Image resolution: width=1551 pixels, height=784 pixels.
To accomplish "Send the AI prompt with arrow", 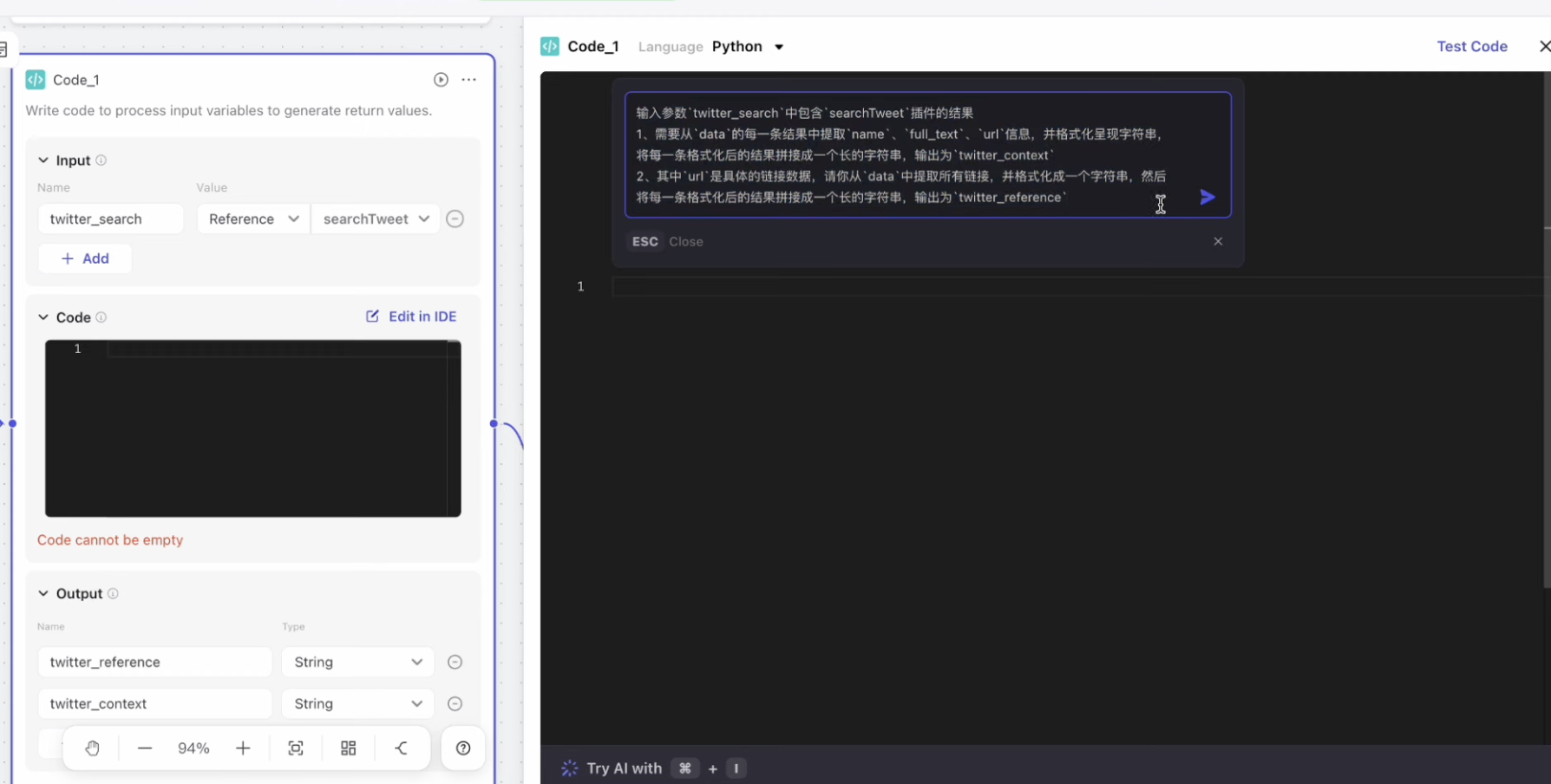I will pyautogui.click(x=1207, y=198).
